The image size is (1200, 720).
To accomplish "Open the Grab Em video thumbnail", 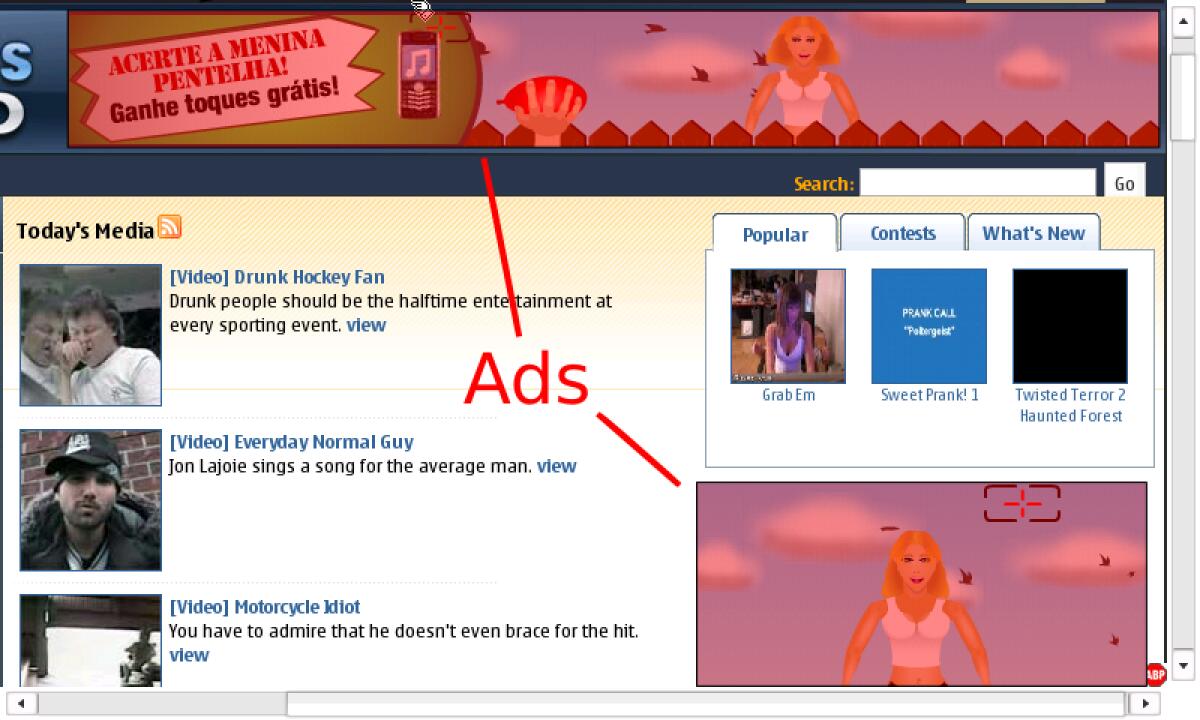I will 788,326.
